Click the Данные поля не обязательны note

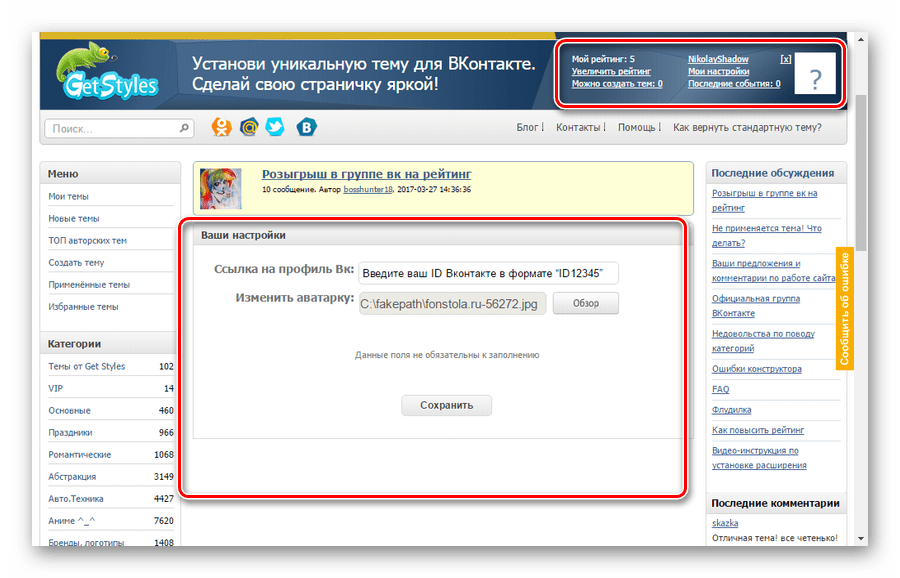coord(447,355)
